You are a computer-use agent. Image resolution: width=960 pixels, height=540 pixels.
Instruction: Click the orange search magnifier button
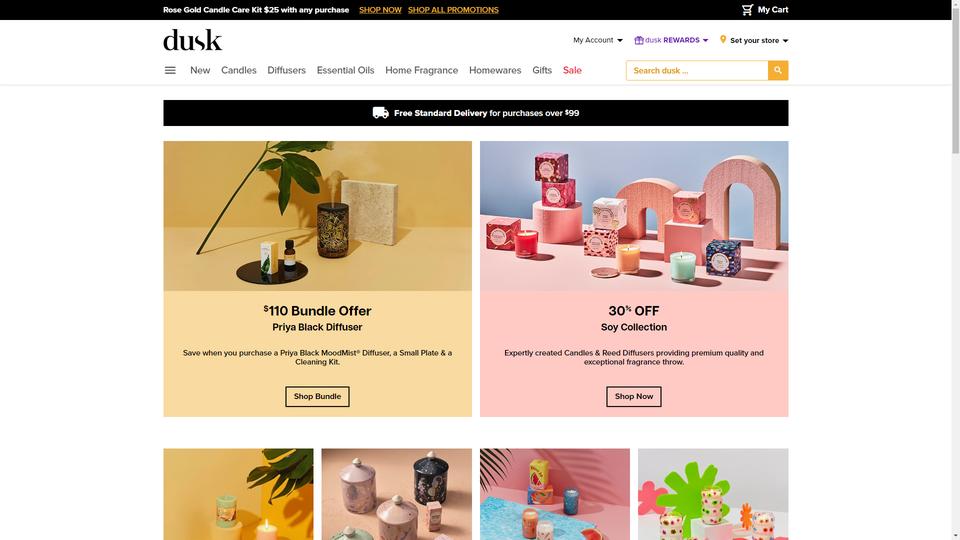[778, 70]
